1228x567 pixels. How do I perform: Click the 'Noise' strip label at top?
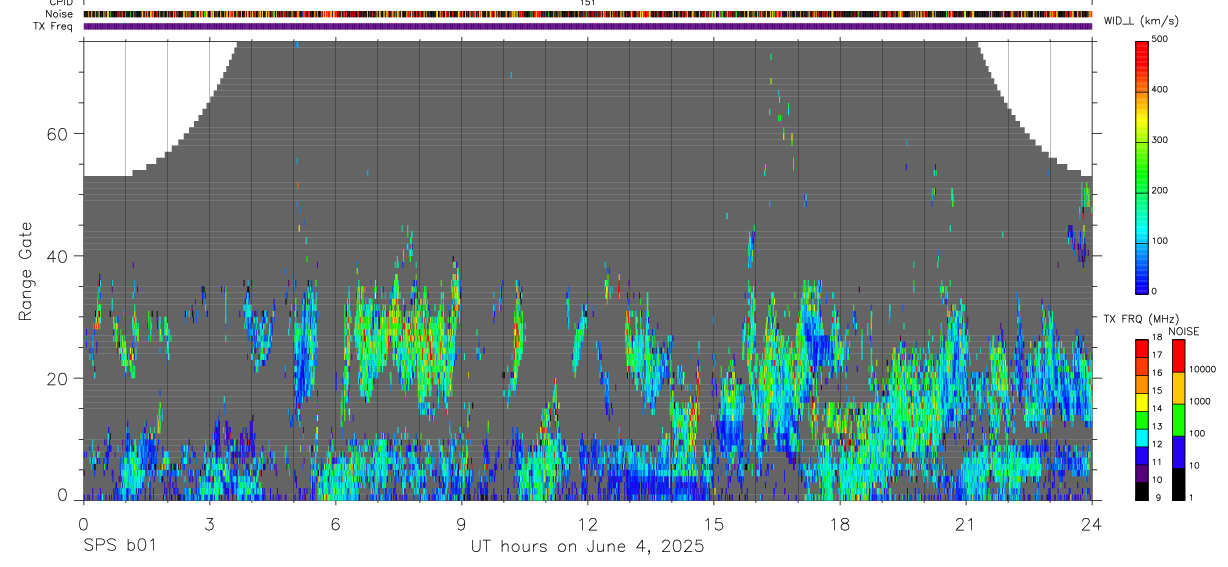(x=60, y=14)
